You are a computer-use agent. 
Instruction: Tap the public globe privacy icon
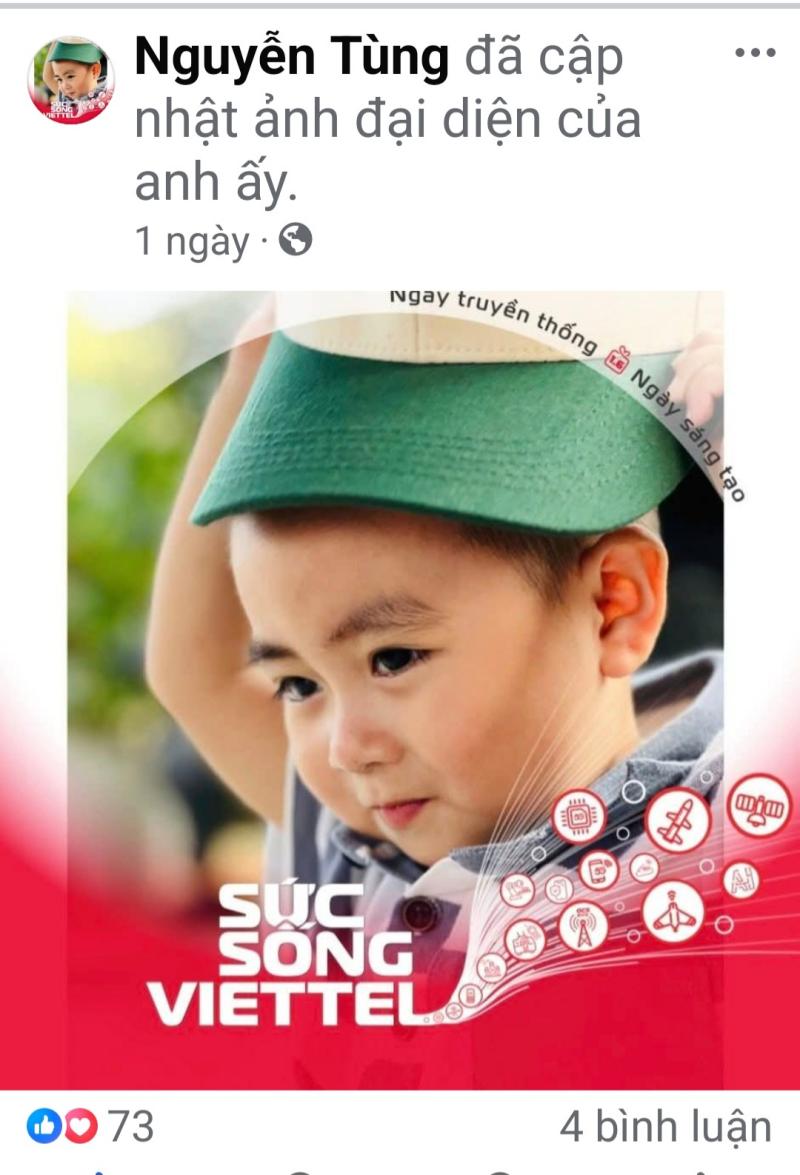(x=295, y=241)
